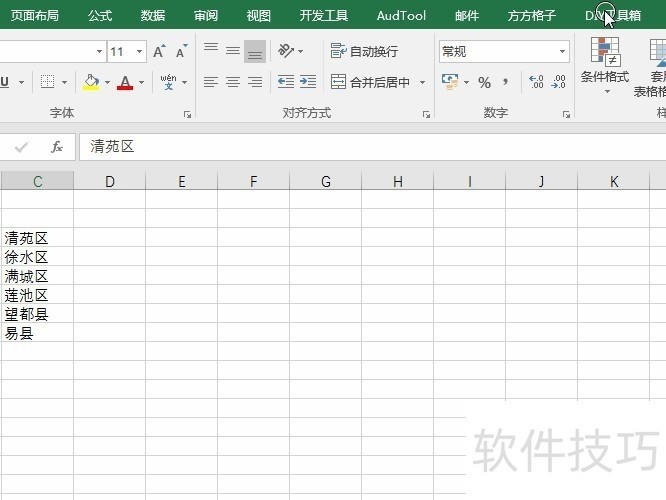Open the 方方格子 tab
The image size is (666, 500).
click(x=531, y=16)
